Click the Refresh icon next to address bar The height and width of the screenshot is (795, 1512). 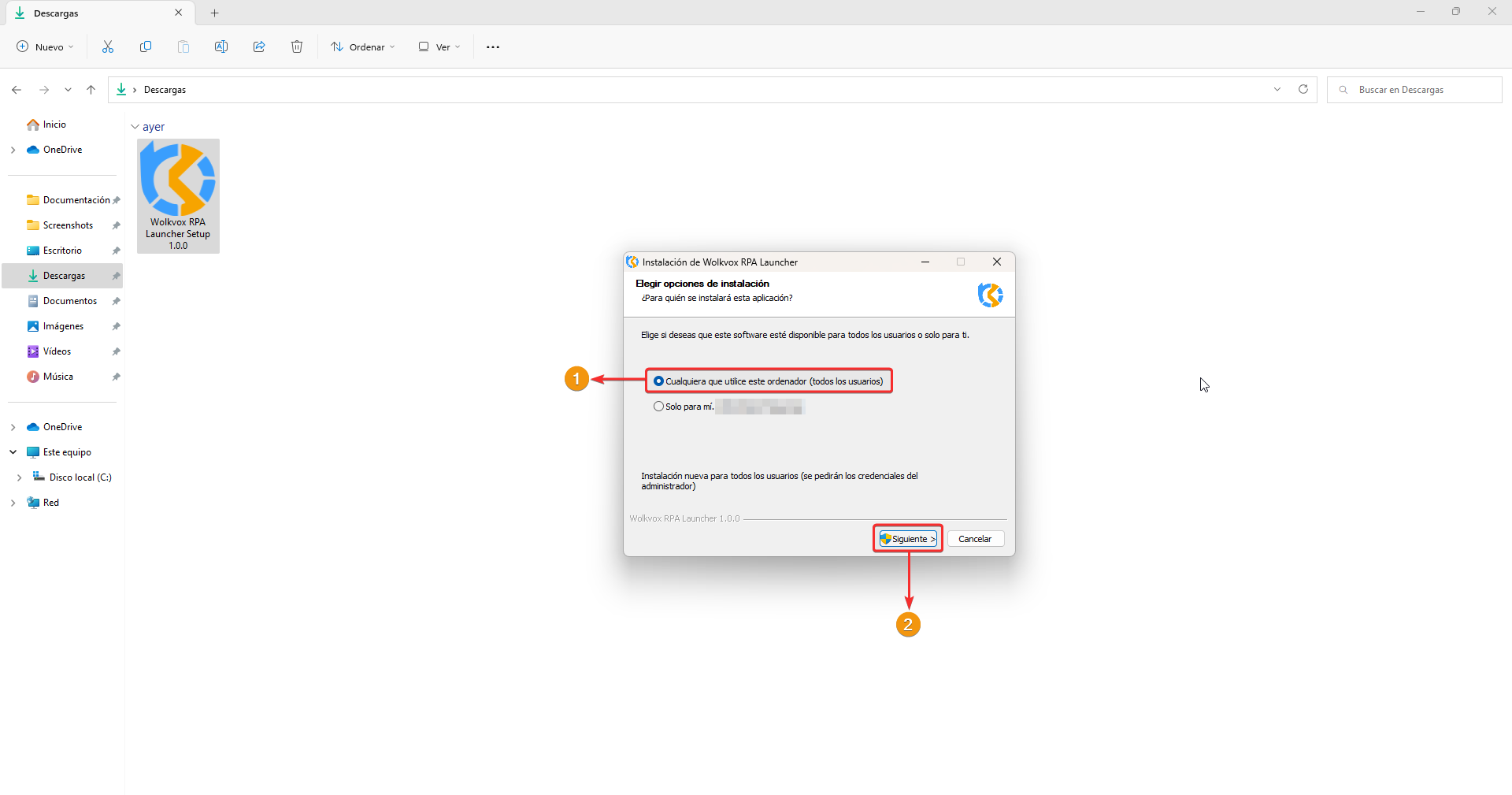(1303, 89)
